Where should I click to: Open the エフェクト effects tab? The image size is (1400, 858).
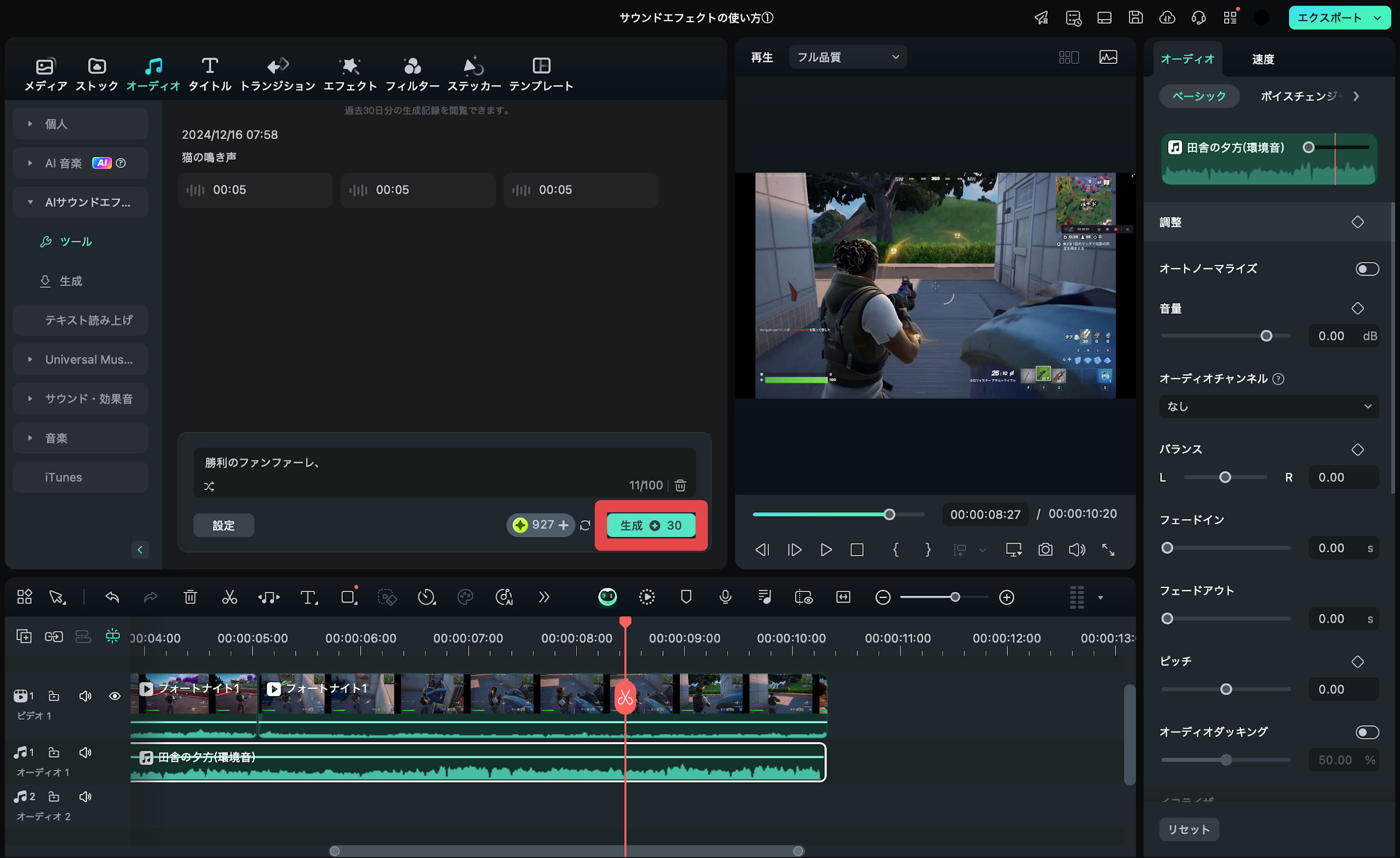point(350,74)
